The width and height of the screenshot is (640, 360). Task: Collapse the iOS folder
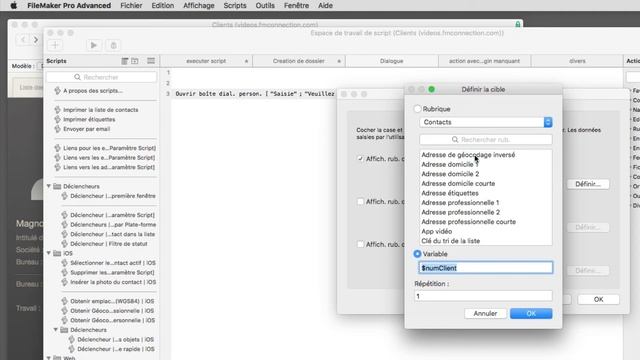49,253
